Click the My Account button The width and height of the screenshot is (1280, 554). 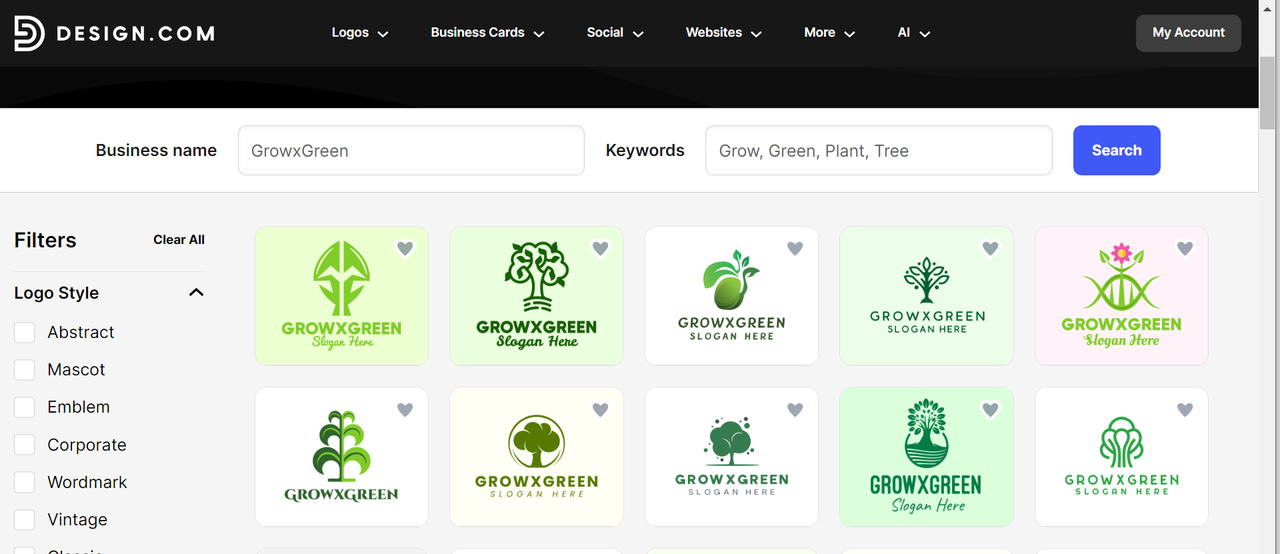pos(1188,33)
